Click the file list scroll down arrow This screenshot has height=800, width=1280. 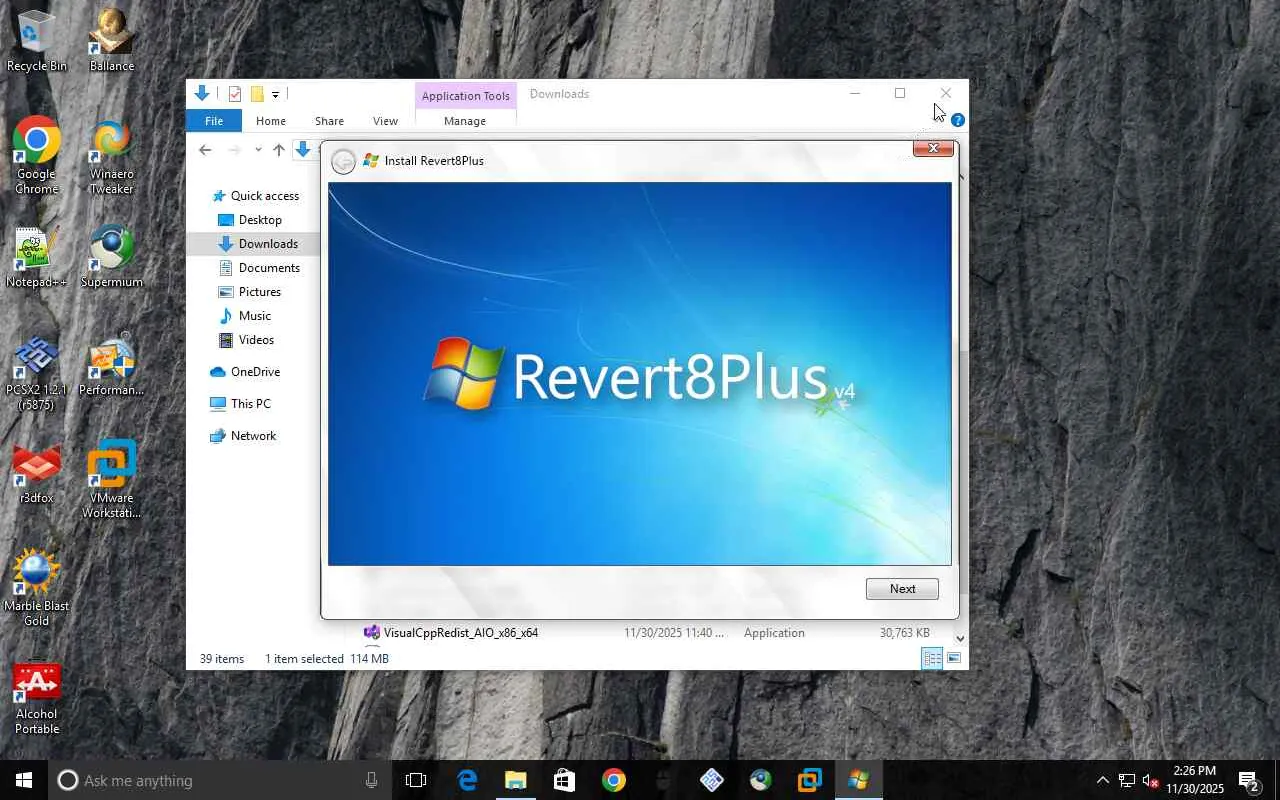point(960,638)
